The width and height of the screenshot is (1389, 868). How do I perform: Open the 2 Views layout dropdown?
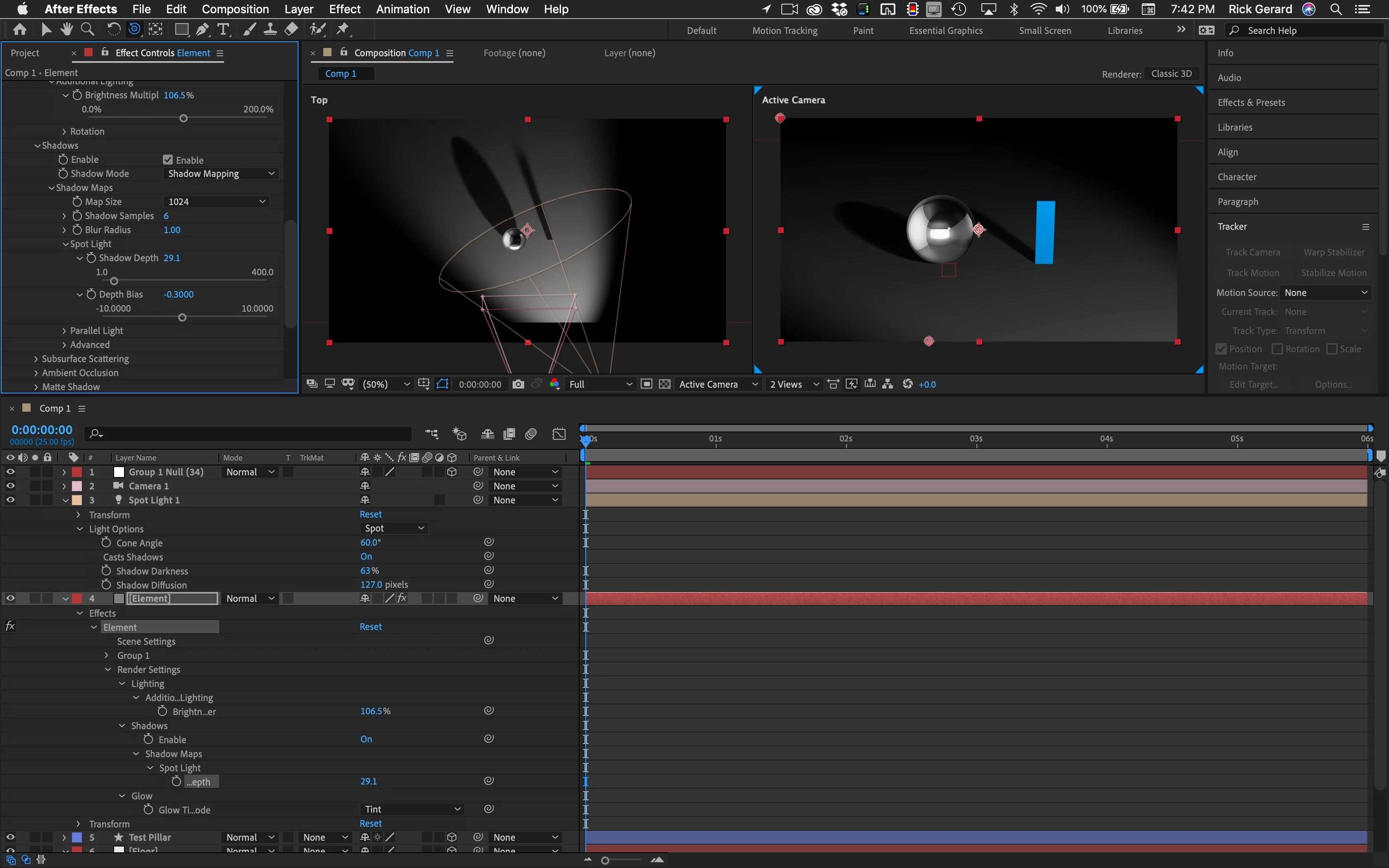click(x=794, y=384)
